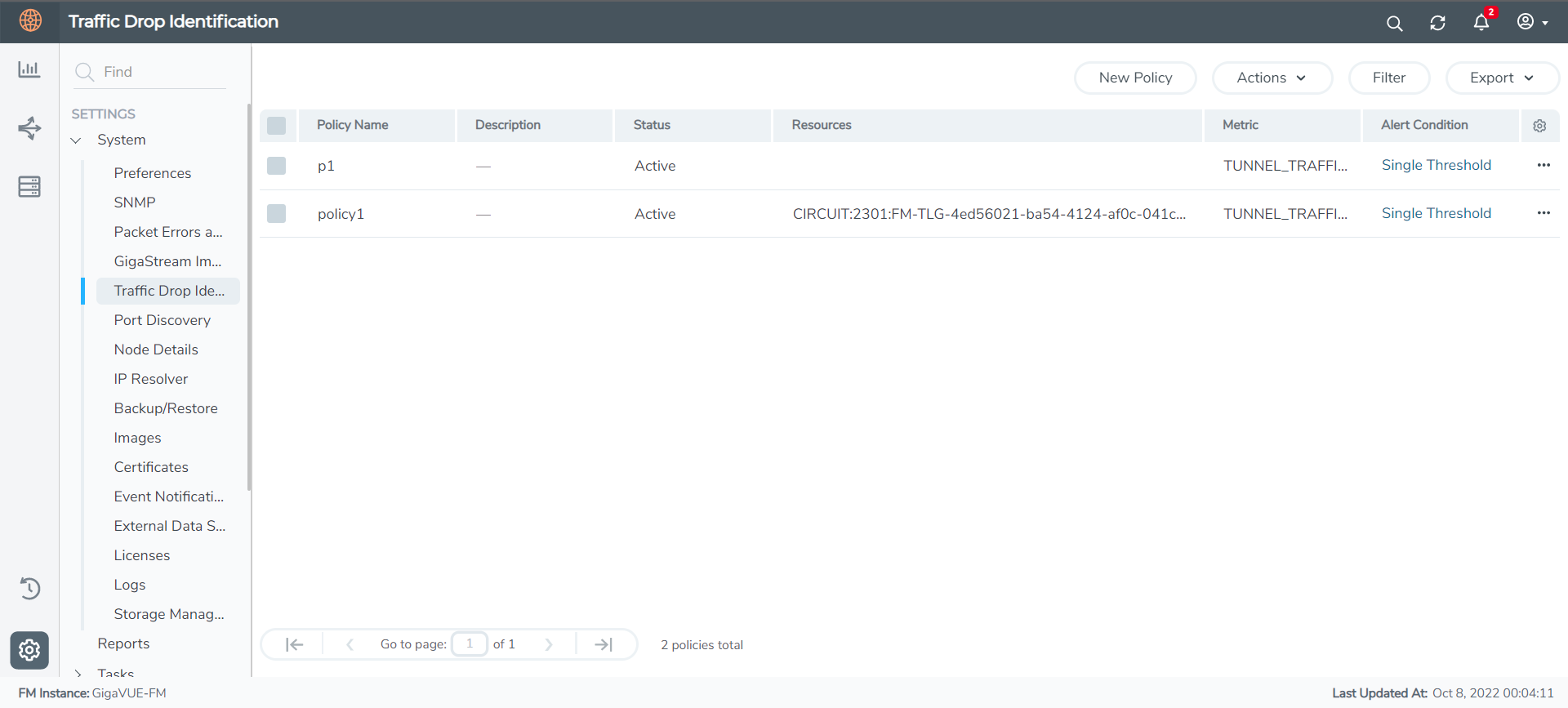Viewport: 1568px width, 708px height.
Task: Sort by Status column header
Action: coord(693,125)
